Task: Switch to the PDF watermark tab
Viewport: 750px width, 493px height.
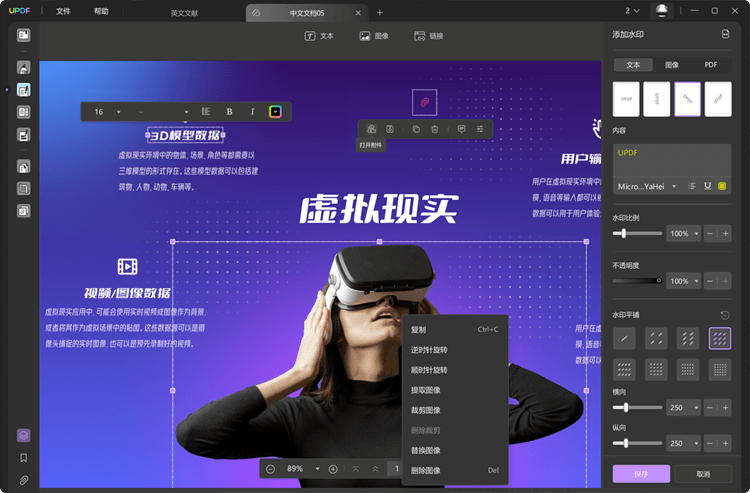Action: 711,65
